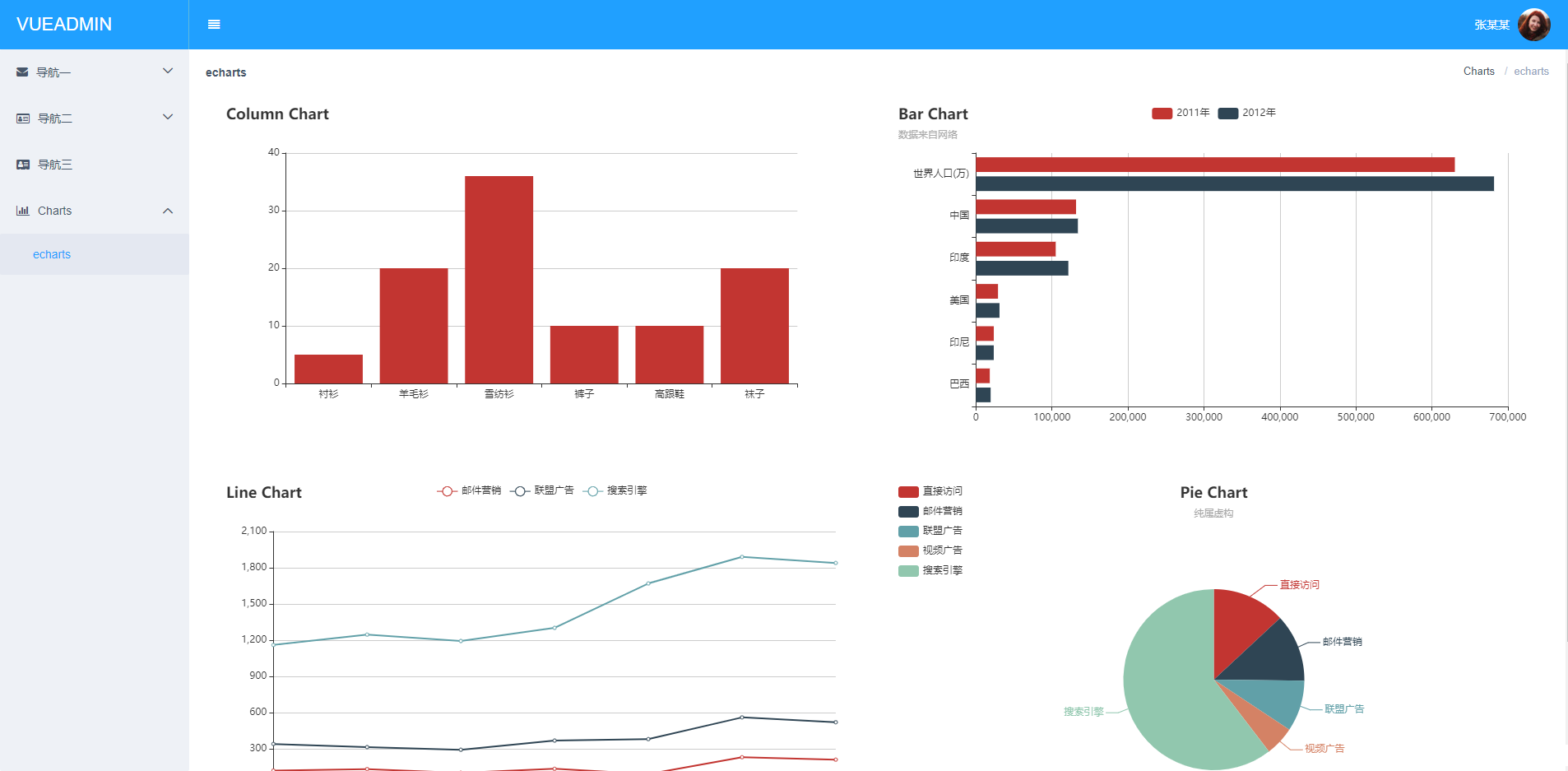Click the sidebar icon next to 导航三
Viewport: 1568px width, 771px height.
click(x=21, y=164)
